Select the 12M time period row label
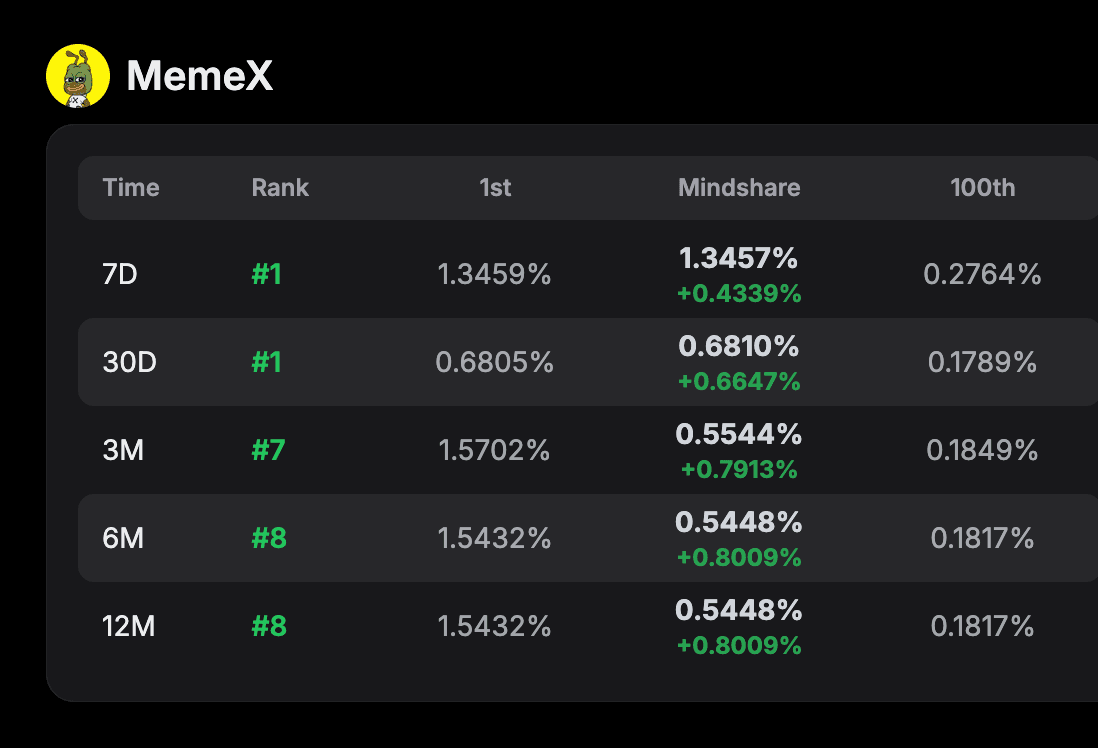This screenshot has width=1098, height=748. pos(130,626)
